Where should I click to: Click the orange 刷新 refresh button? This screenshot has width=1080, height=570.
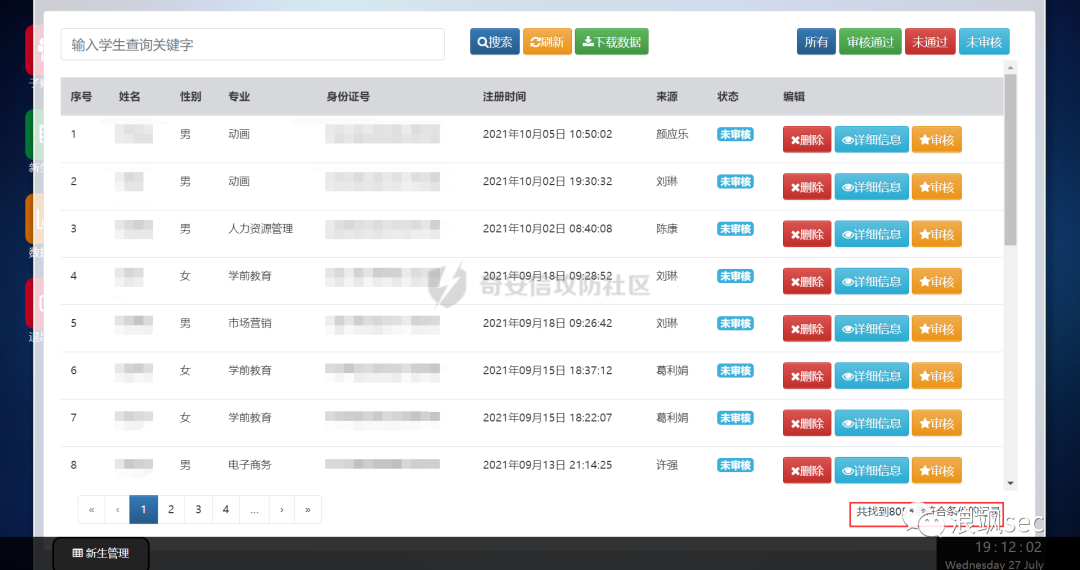tap(547, 42)
